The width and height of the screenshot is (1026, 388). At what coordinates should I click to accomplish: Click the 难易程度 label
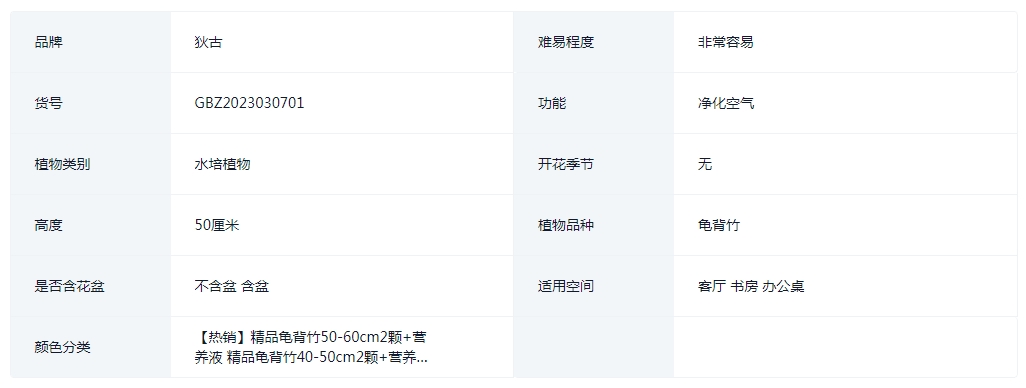point(566,43)
